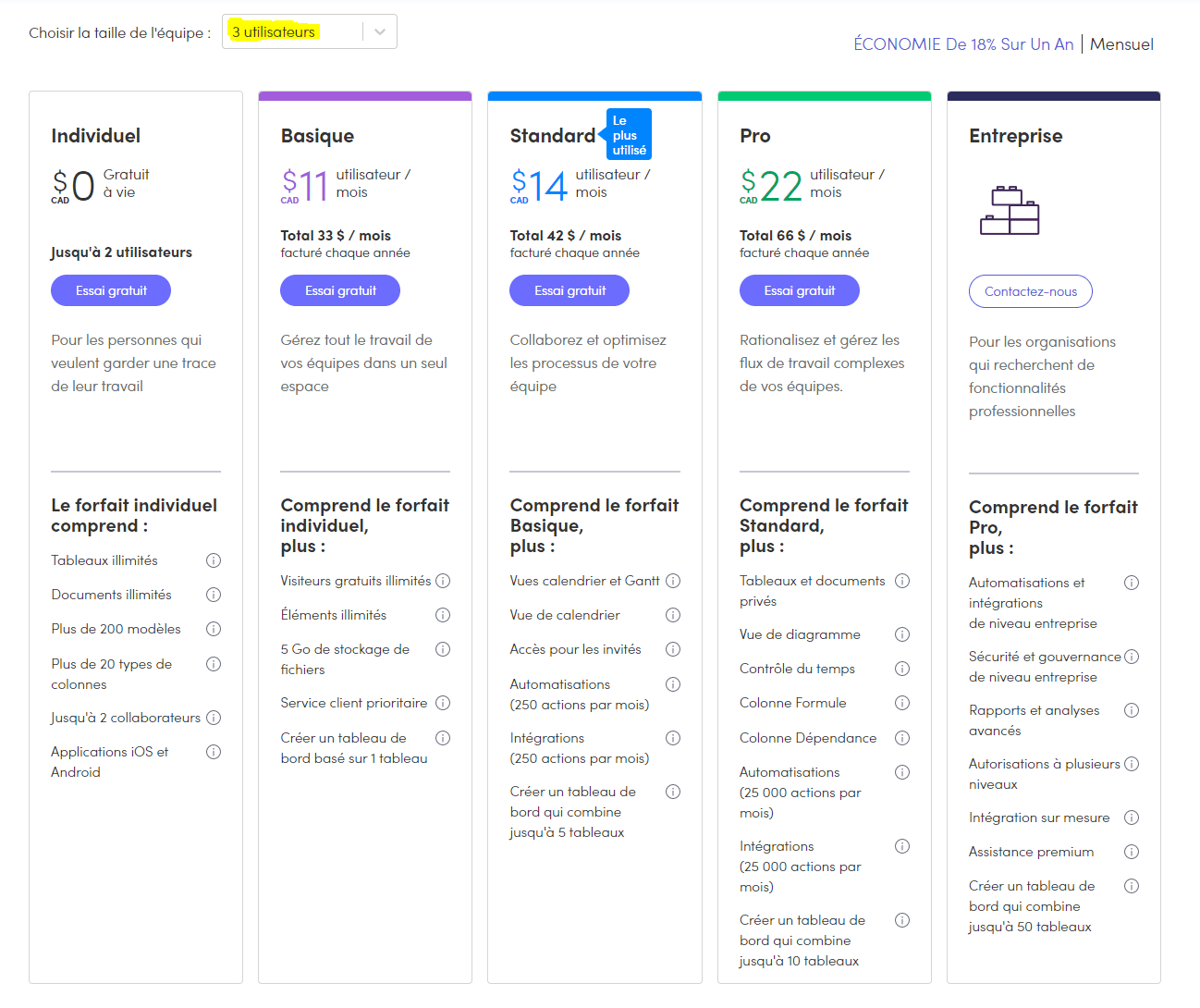The height and width of the screenshot is (1008, 1200).
Task: Click info icon next to Colonne Formule
Action: [902, 703]
